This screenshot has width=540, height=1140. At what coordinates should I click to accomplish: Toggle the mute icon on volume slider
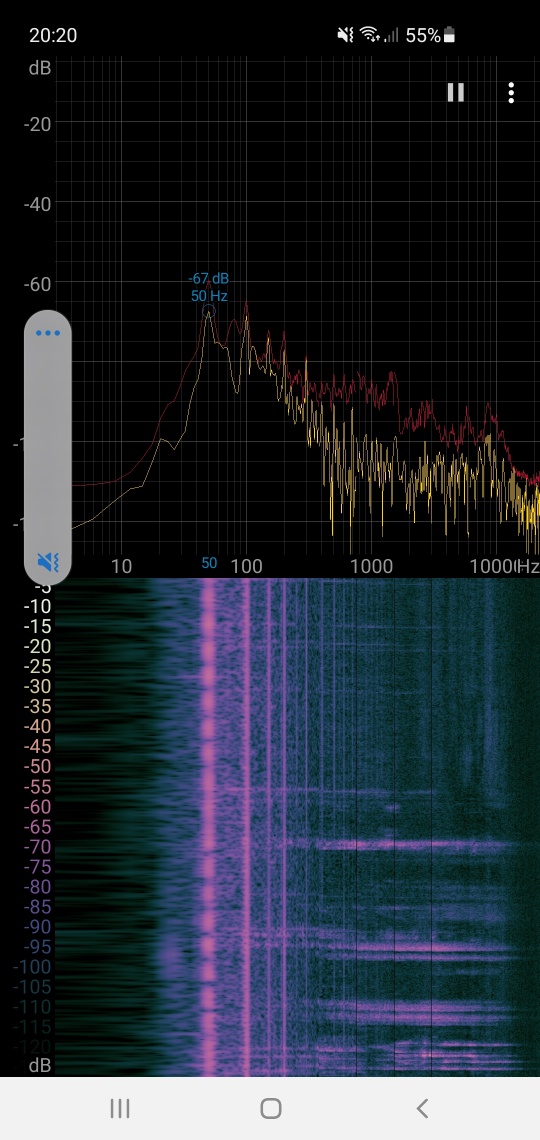48,561
